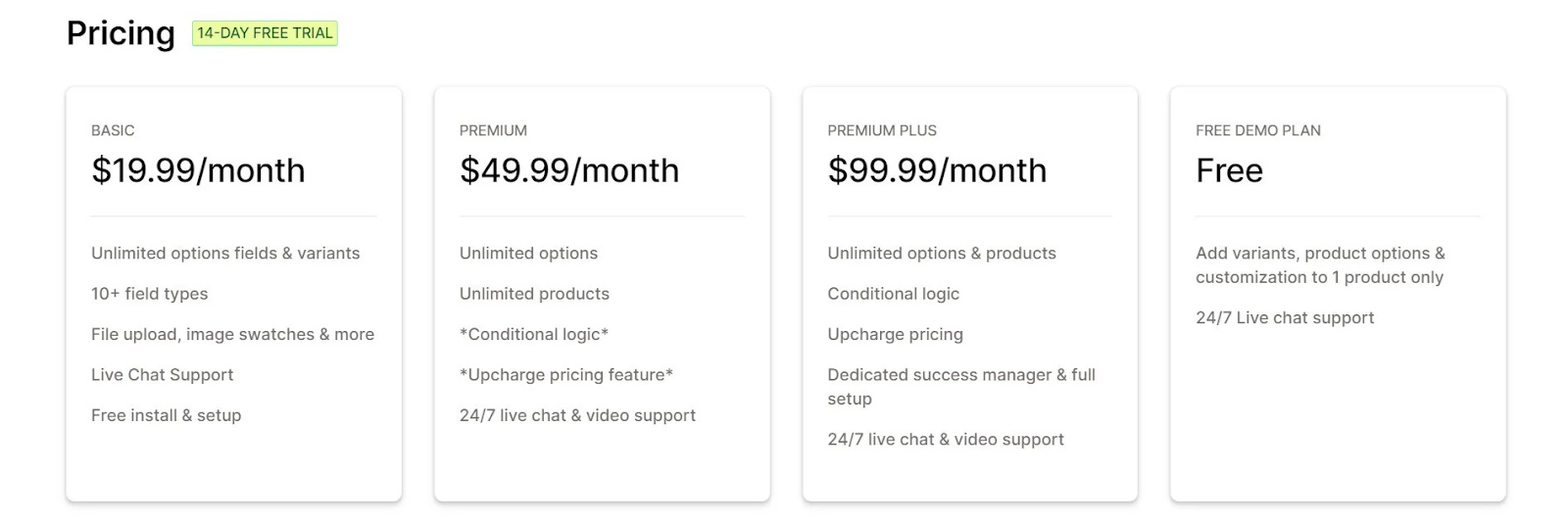Click the '10+ field types' feature
The height and width of the screenshot is (522, 1568).
(149, 294)
